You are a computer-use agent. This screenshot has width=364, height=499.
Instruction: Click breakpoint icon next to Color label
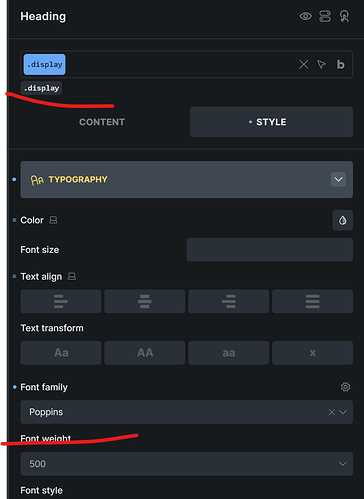tap(53, 220)
